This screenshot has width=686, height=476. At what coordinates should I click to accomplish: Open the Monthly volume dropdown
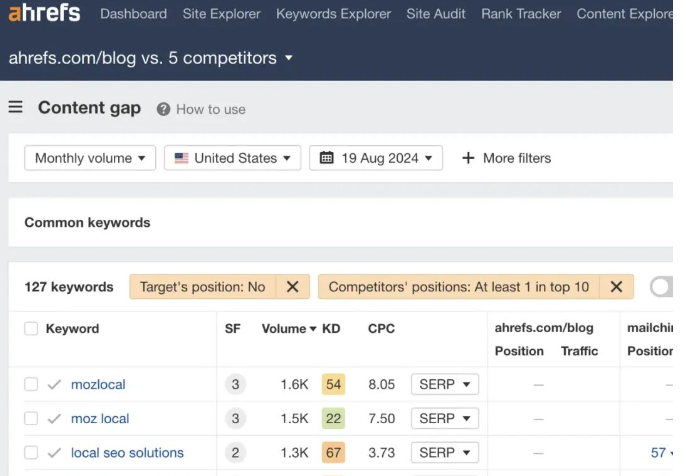coord(90,158)
